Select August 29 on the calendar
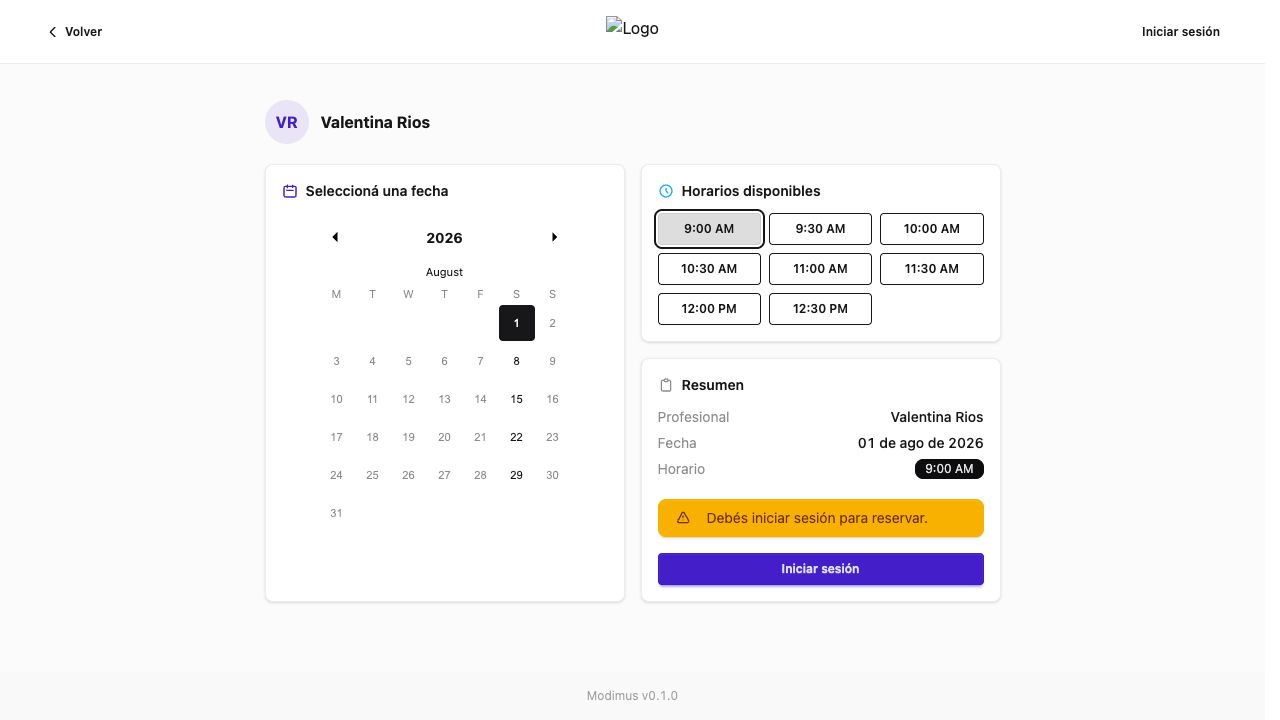1280x720 pixels. [517, 475]
